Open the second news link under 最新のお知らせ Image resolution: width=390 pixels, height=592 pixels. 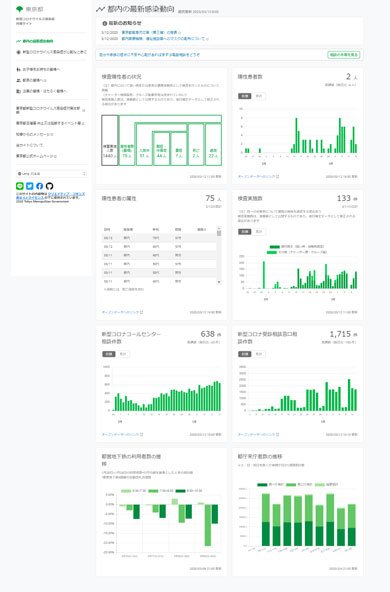coord(165,39)
